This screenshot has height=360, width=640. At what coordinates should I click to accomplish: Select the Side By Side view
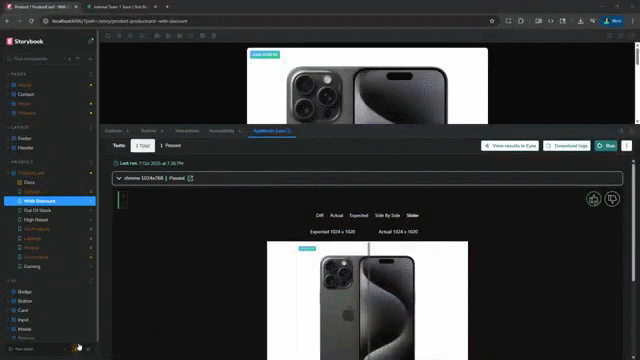pyautogui.click(x=387, y=216)
